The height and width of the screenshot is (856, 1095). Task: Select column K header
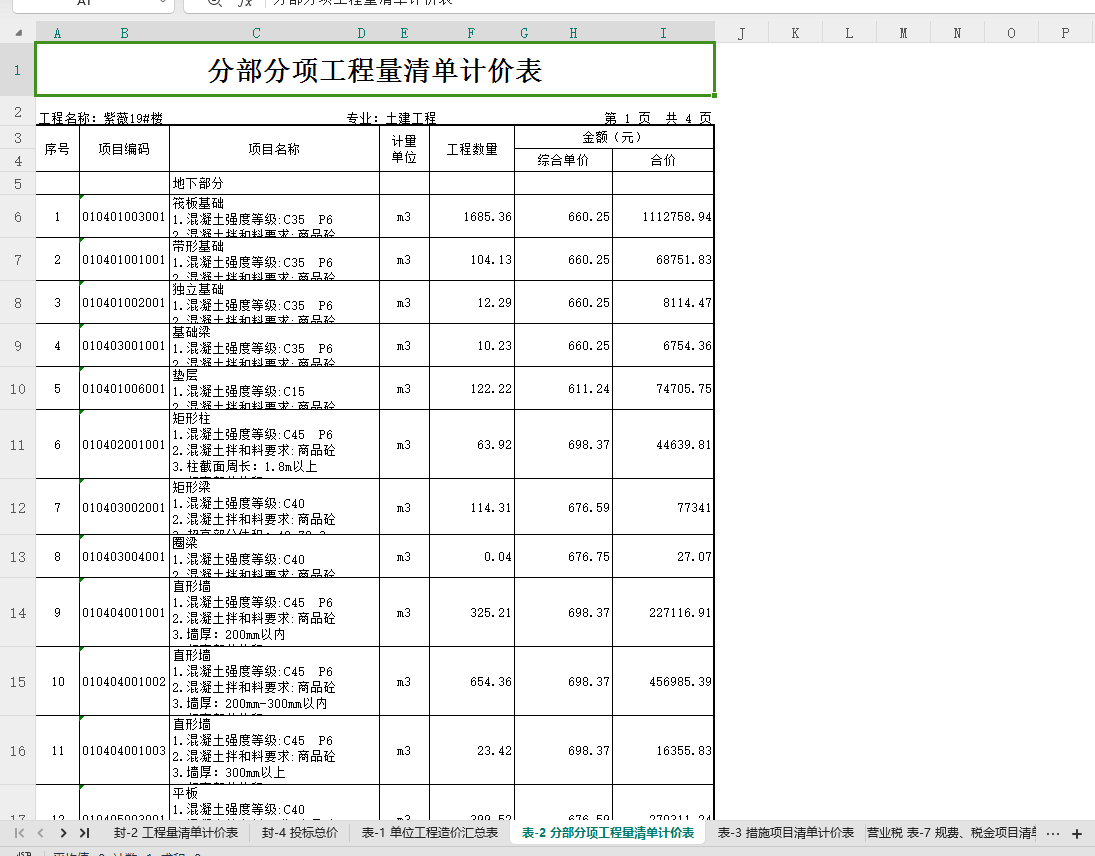click(x=795, y=33)
